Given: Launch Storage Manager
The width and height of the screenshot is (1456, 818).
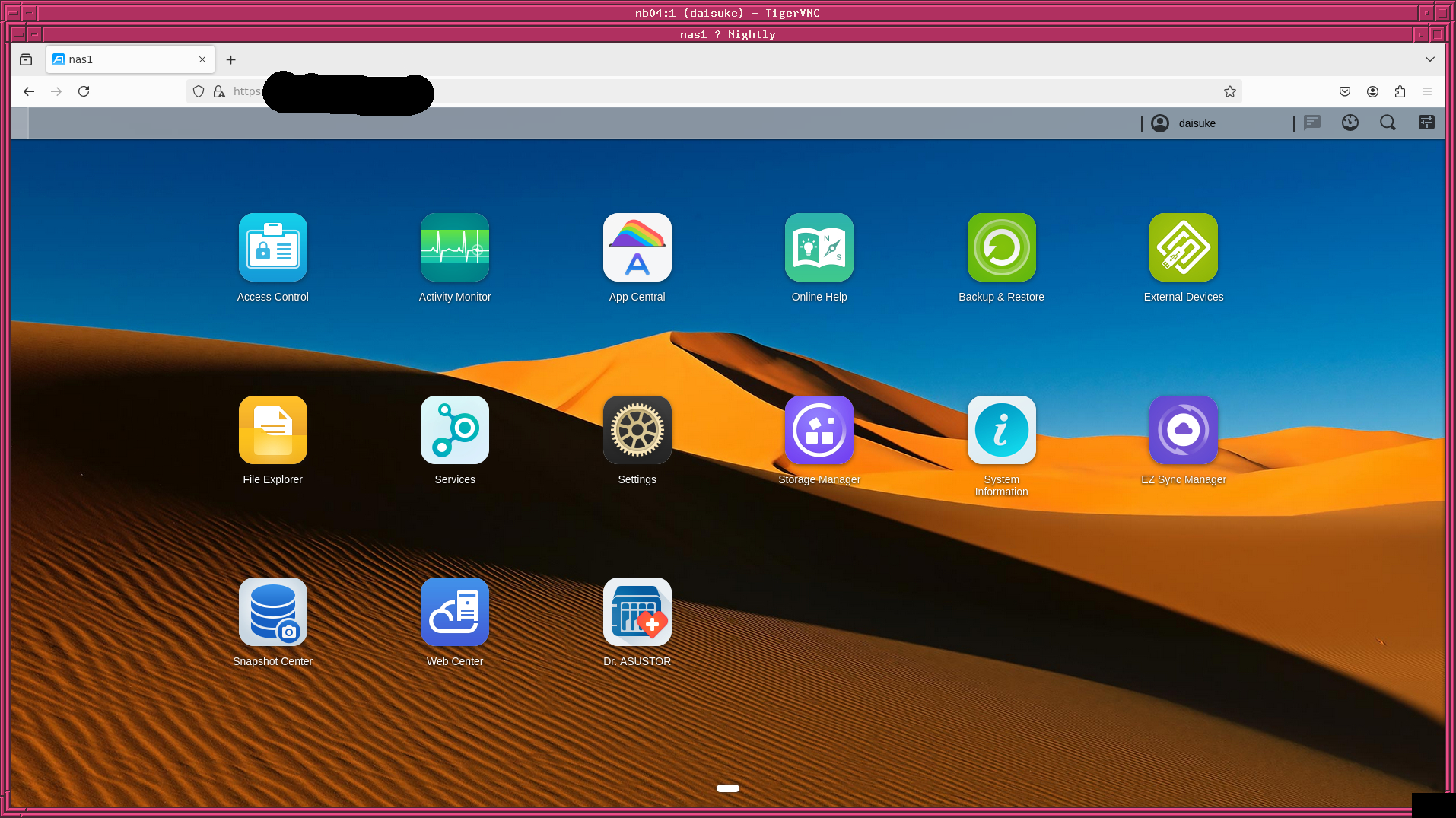Looking at the screenshot, I should coord(819,430).
